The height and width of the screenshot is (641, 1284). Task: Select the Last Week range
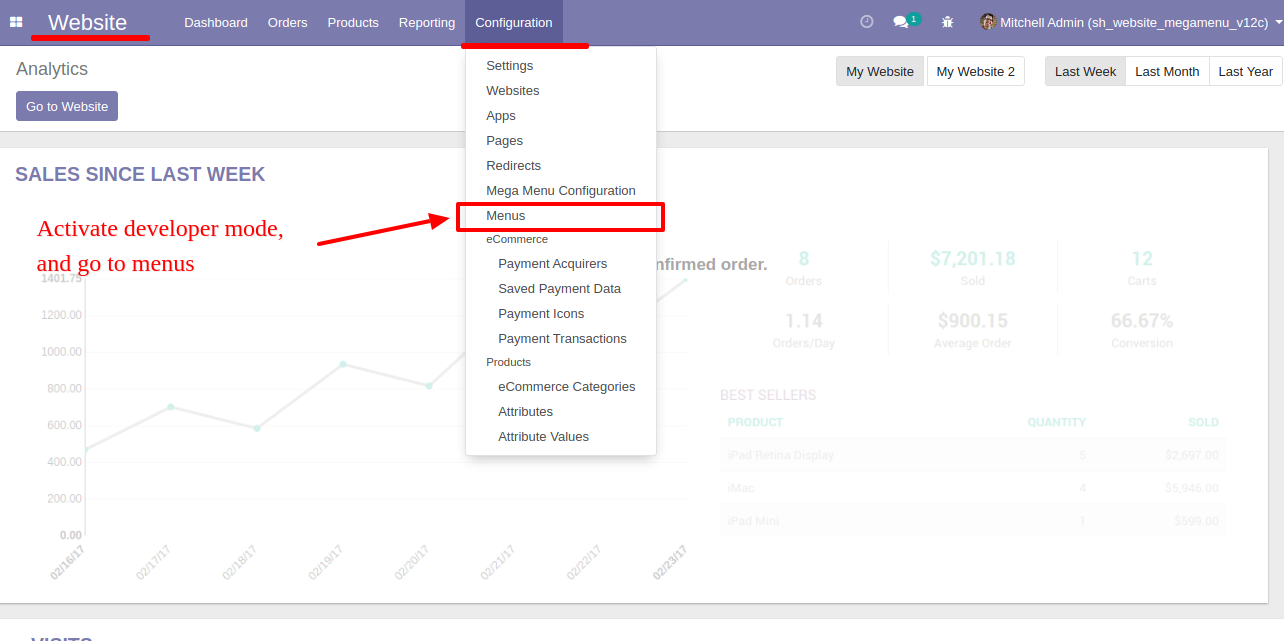[x=1085, y=71]
